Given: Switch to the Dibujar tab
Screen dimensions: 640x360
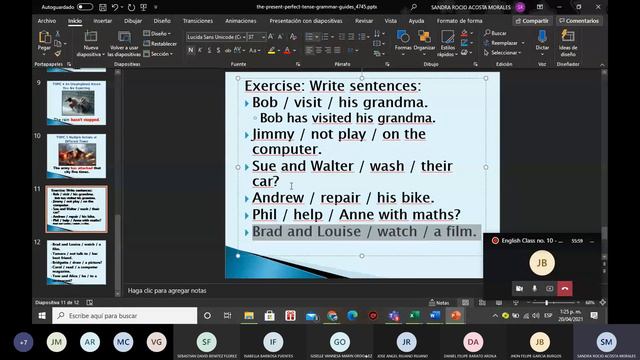Looking at the screenshot, I should tap(133, 21).
